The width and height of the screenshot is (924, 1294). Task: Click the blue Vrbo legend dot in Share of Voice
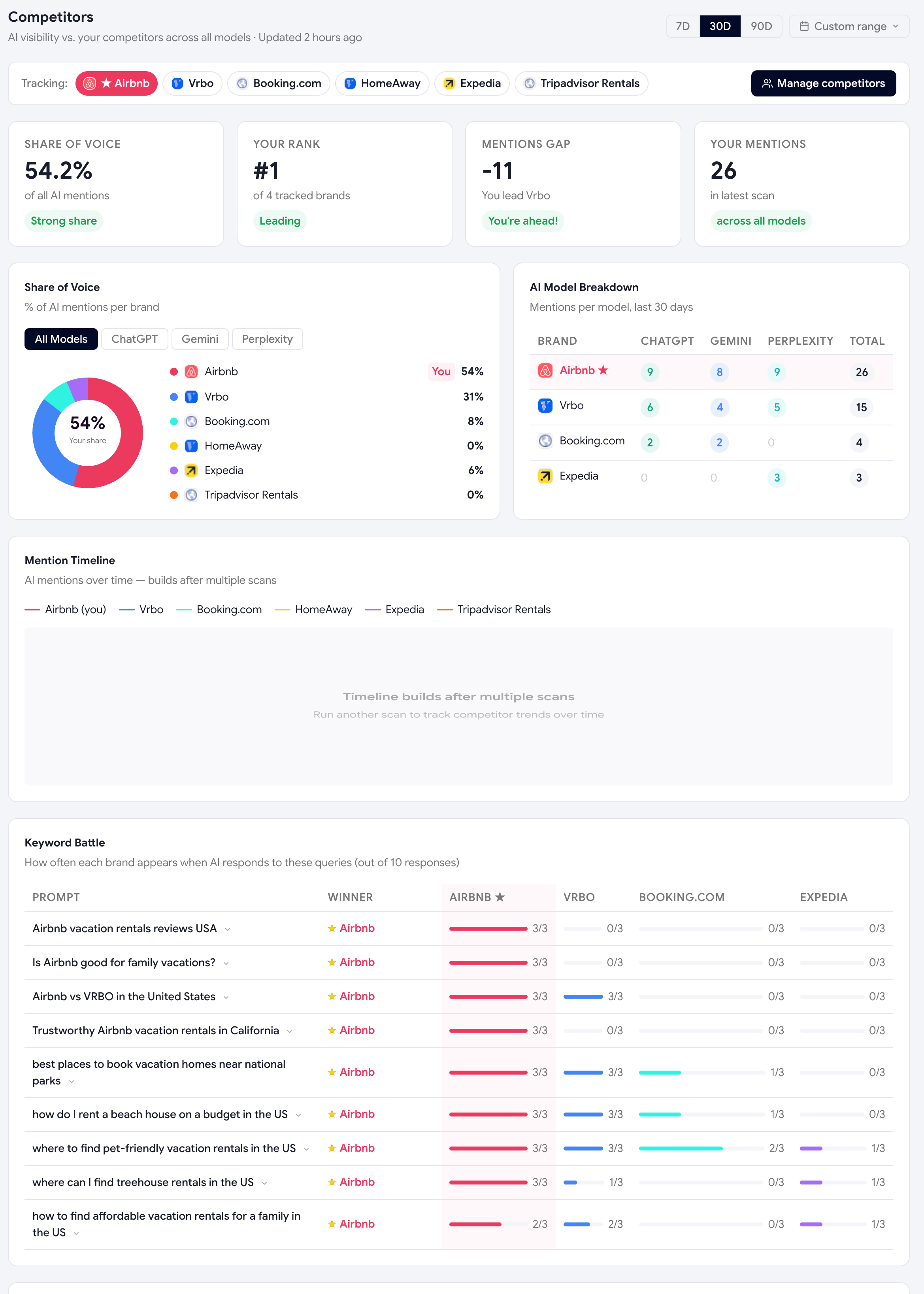pos(174,397)
